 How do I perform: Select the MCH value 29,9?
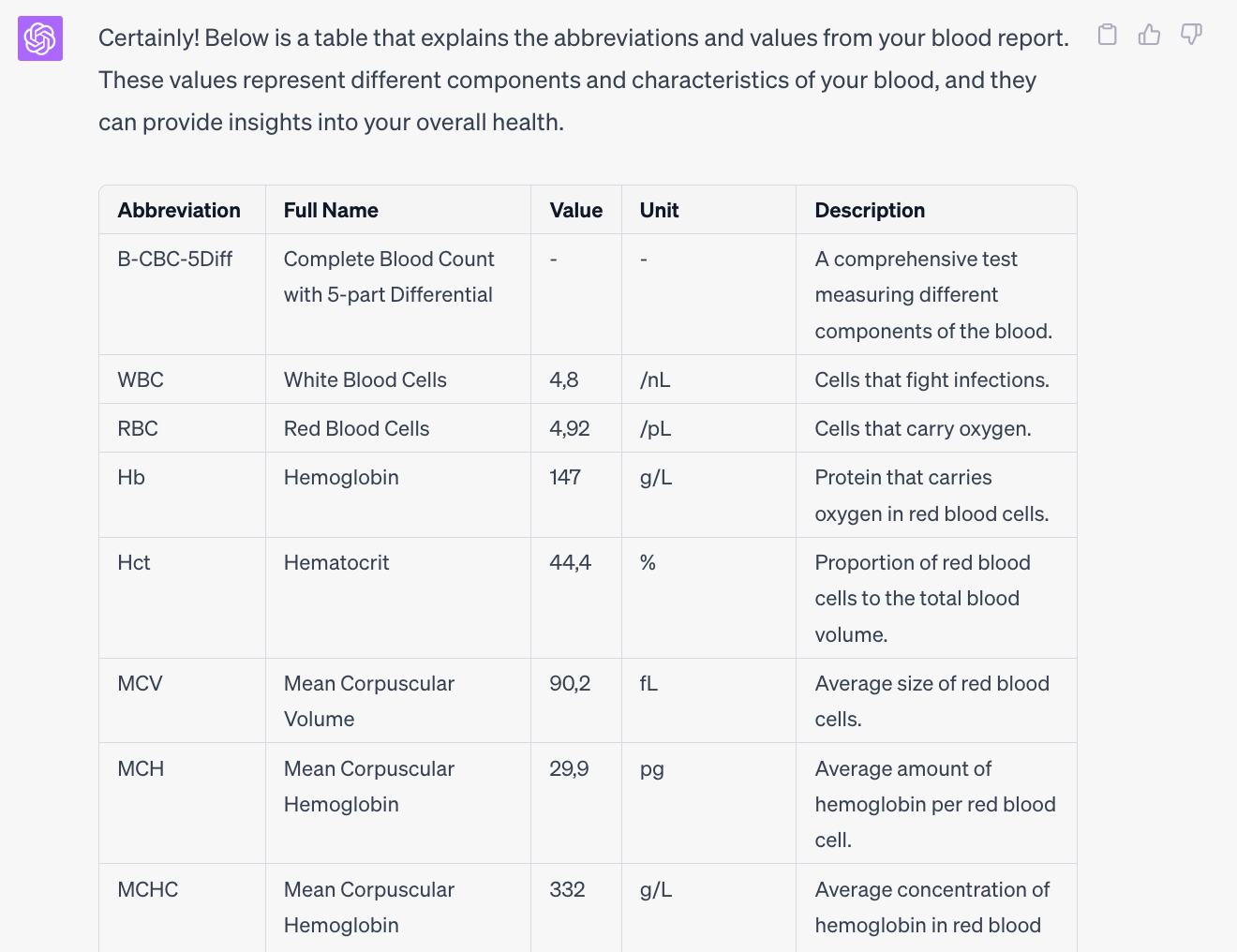click(569, 768)
